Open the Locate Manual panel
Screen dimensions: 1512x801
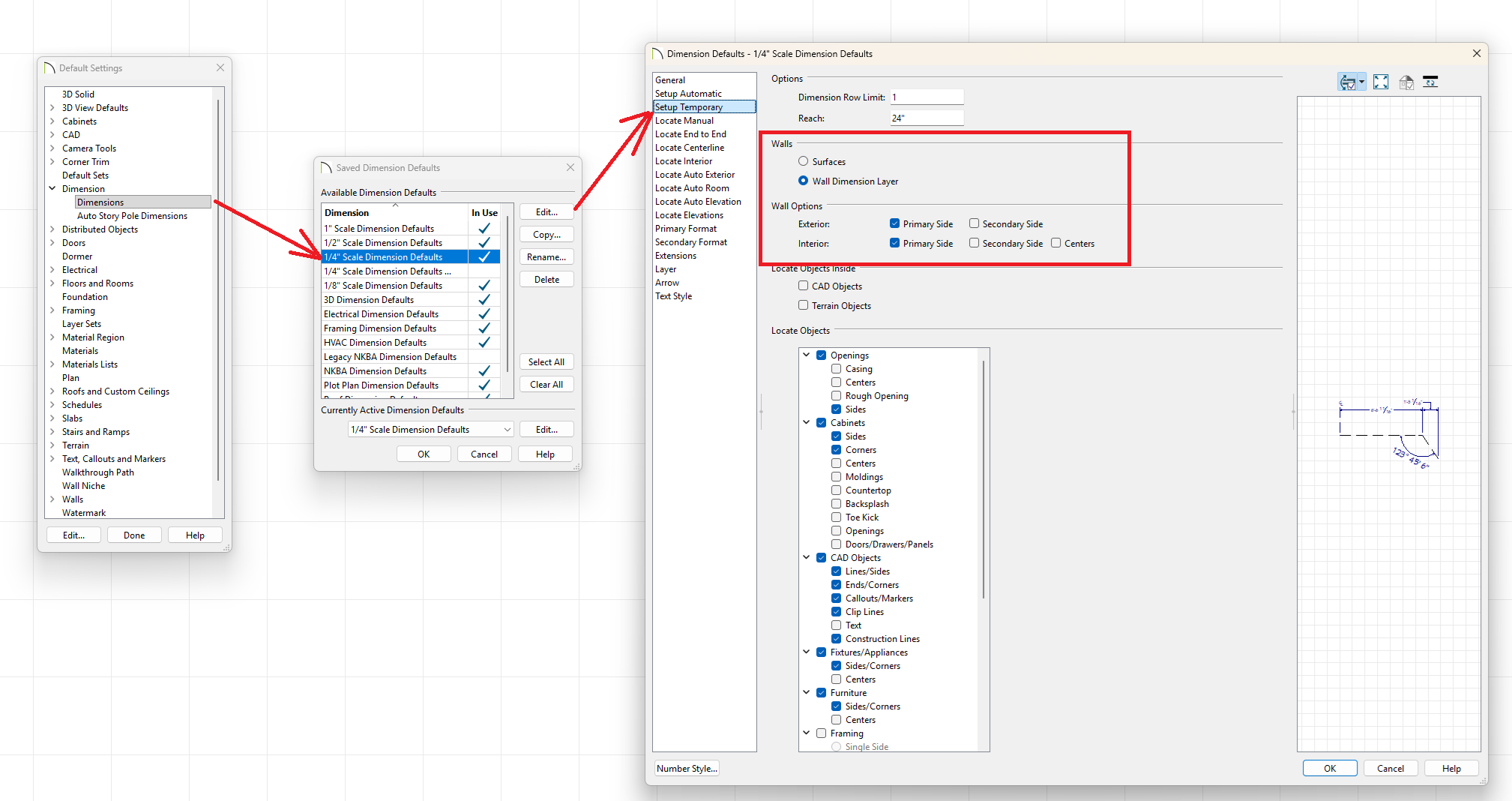tap(684, 121)
